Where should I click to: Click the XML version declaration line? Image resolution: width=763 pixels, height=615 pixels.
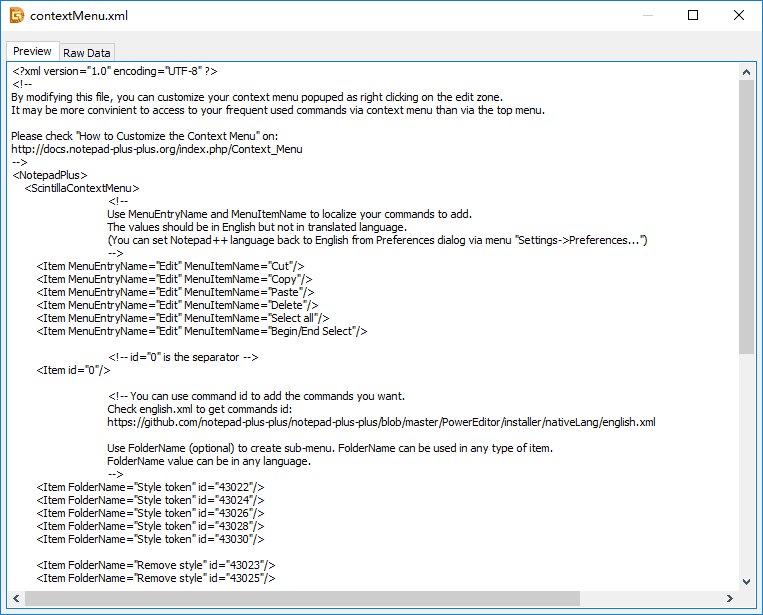[x=114, y=71]
